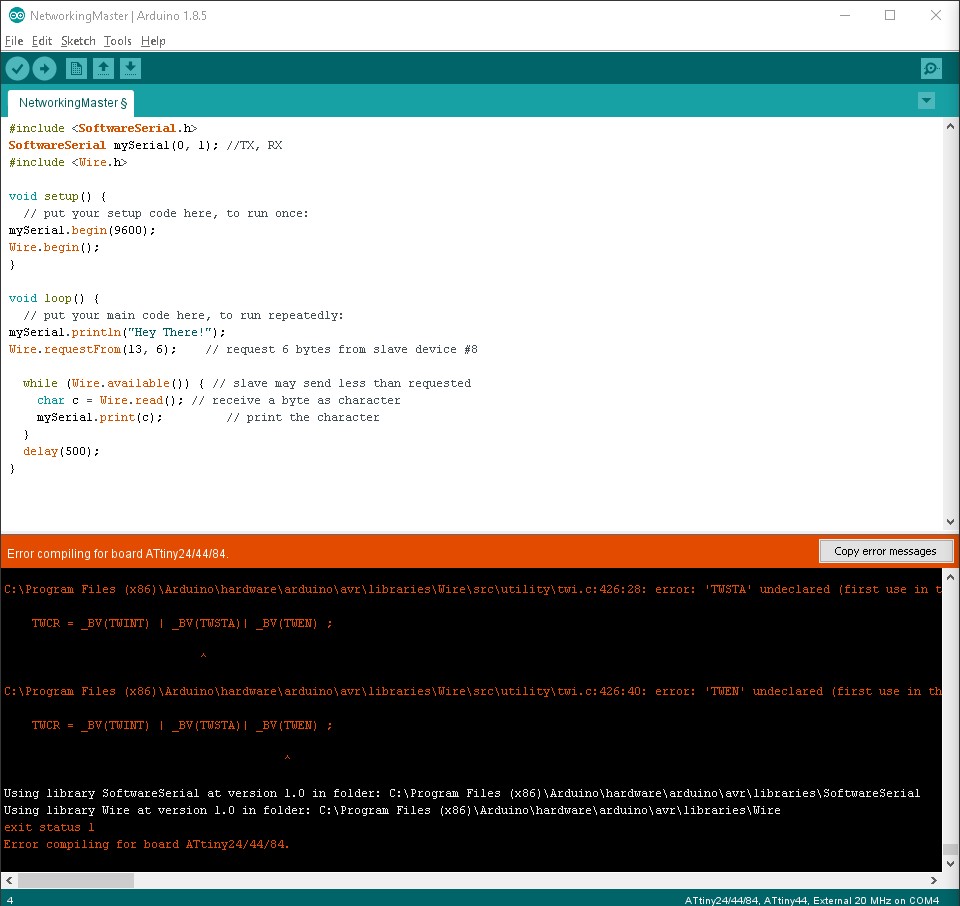Open the Help menu
Image resolution: width=960 pixels, height=906 pixels.
[153, 41]
